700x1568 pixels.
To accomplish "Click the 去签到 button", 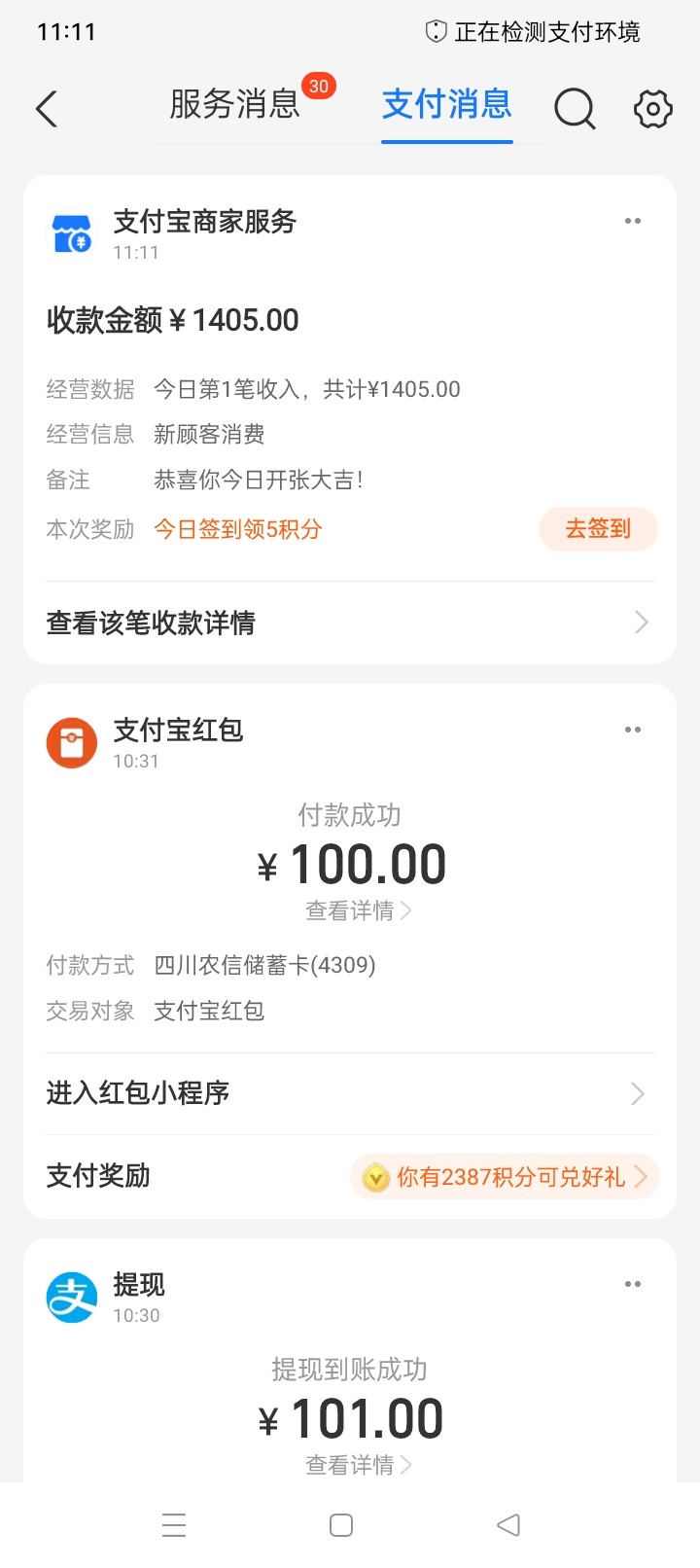I will (598, 529).
